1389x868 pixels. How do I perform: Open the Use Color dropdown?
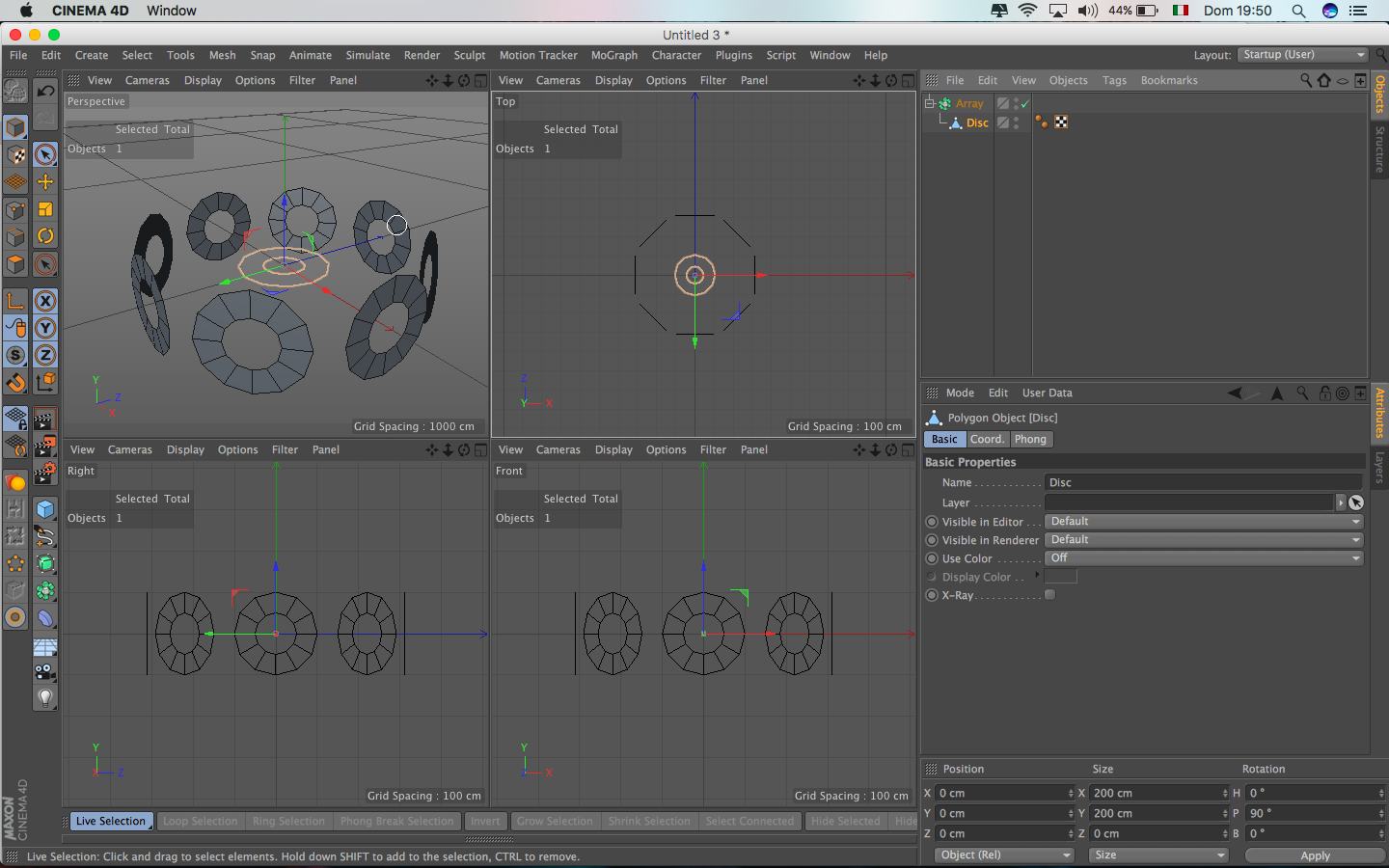(x=1204, y=558)
